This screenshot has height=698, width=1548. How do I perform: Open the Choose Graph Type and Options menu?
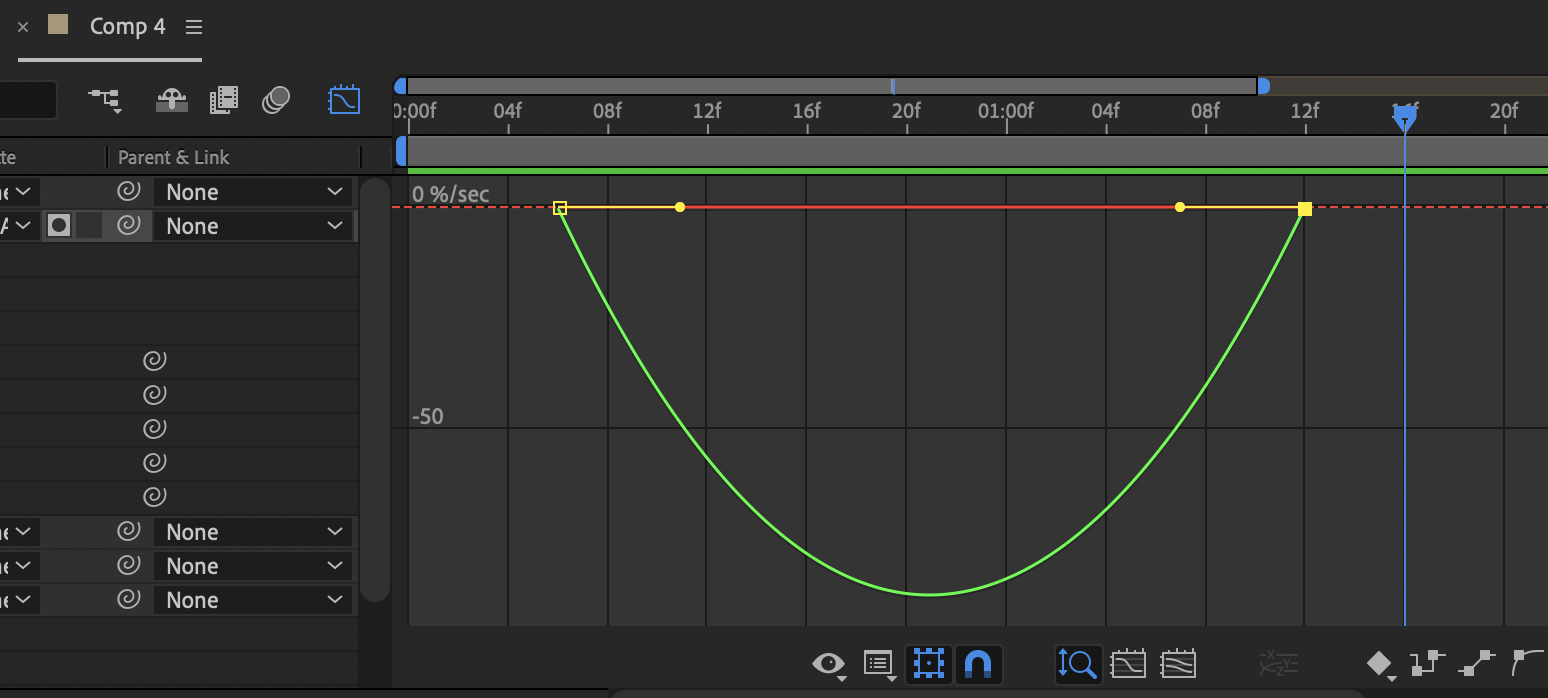[879, 663]
